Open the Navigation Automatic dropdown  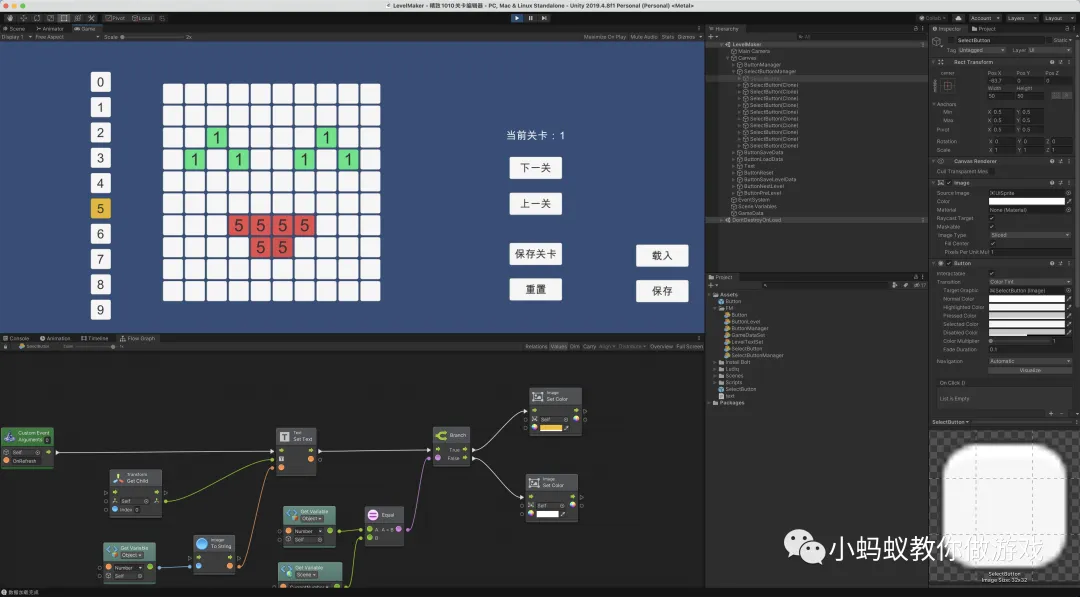[x=1030, y=361]
